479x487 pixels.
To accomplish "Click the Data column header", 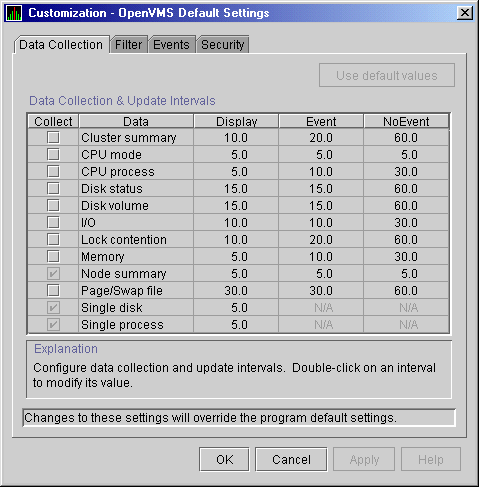I will 136,121.
